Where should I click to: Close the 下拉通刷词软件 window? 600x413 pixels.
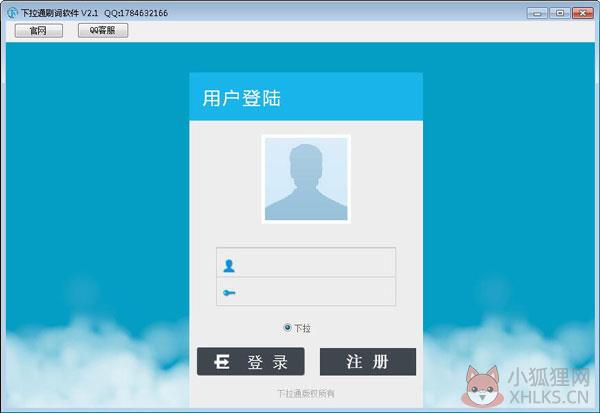click(x=582, y=13)
